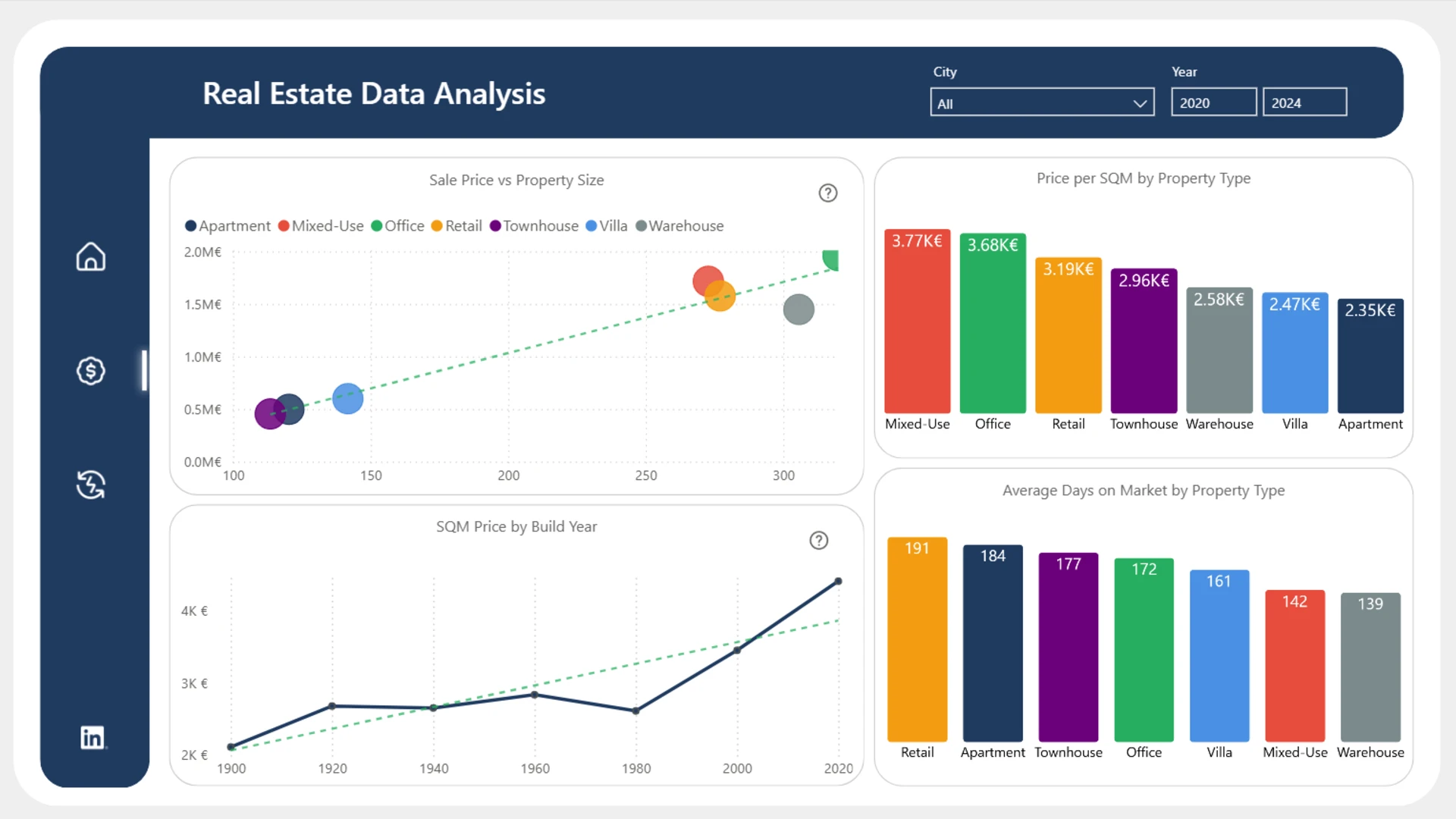
Task: Toggle Apartment legend marker in scatter chart
Action: (191, 226)
